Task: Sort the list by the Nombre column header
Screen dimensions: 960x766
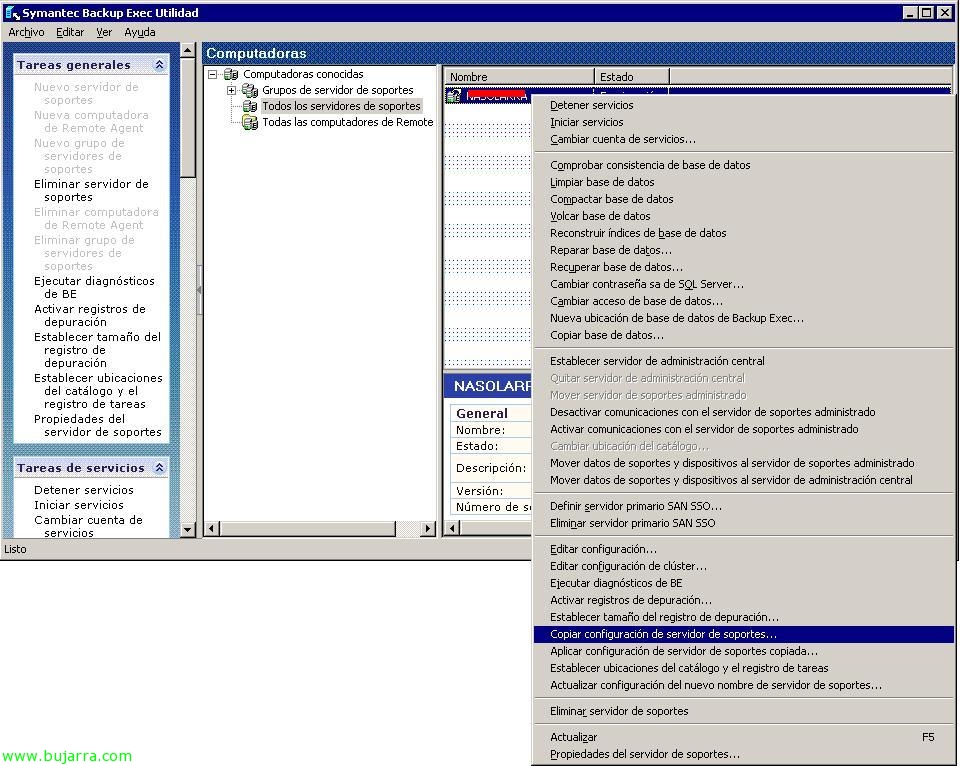Action: pyautogui.click(x=519, y=77)
